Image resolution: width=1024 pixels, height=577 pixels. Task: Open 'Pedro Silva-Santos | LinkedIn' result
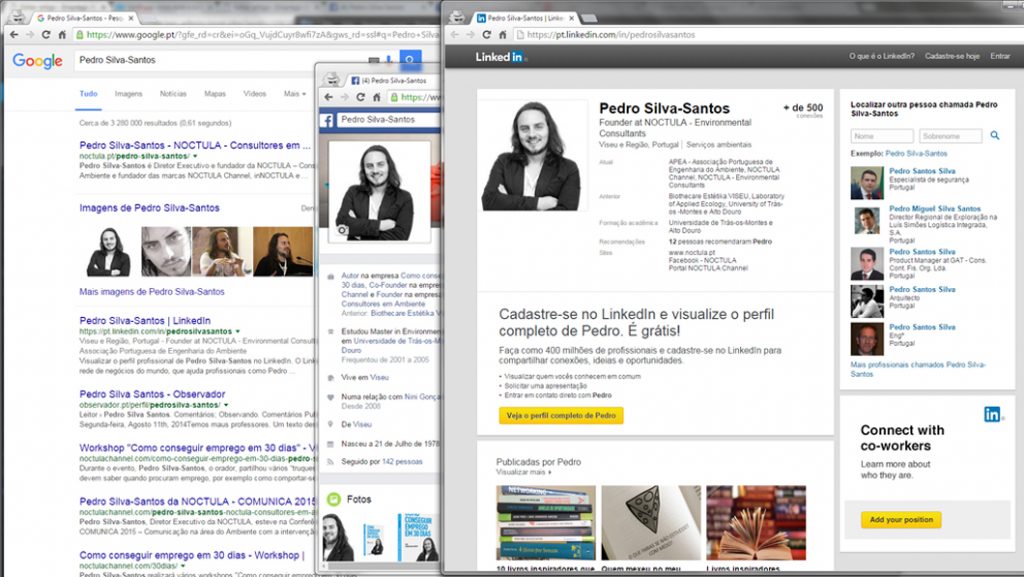click(x=145, y=320)
